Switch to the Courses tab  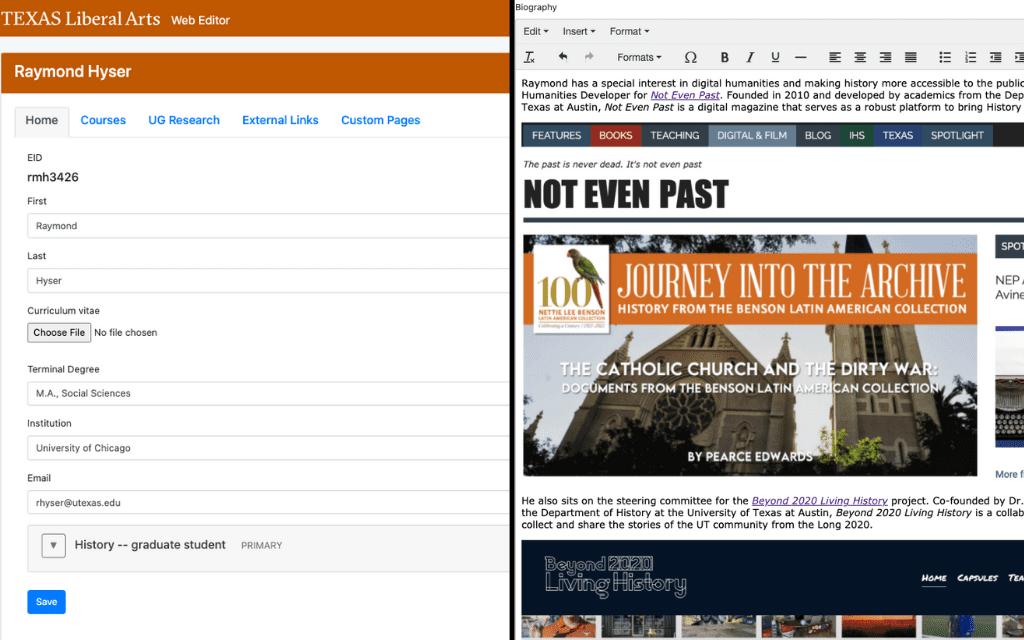tap(103, 120)
